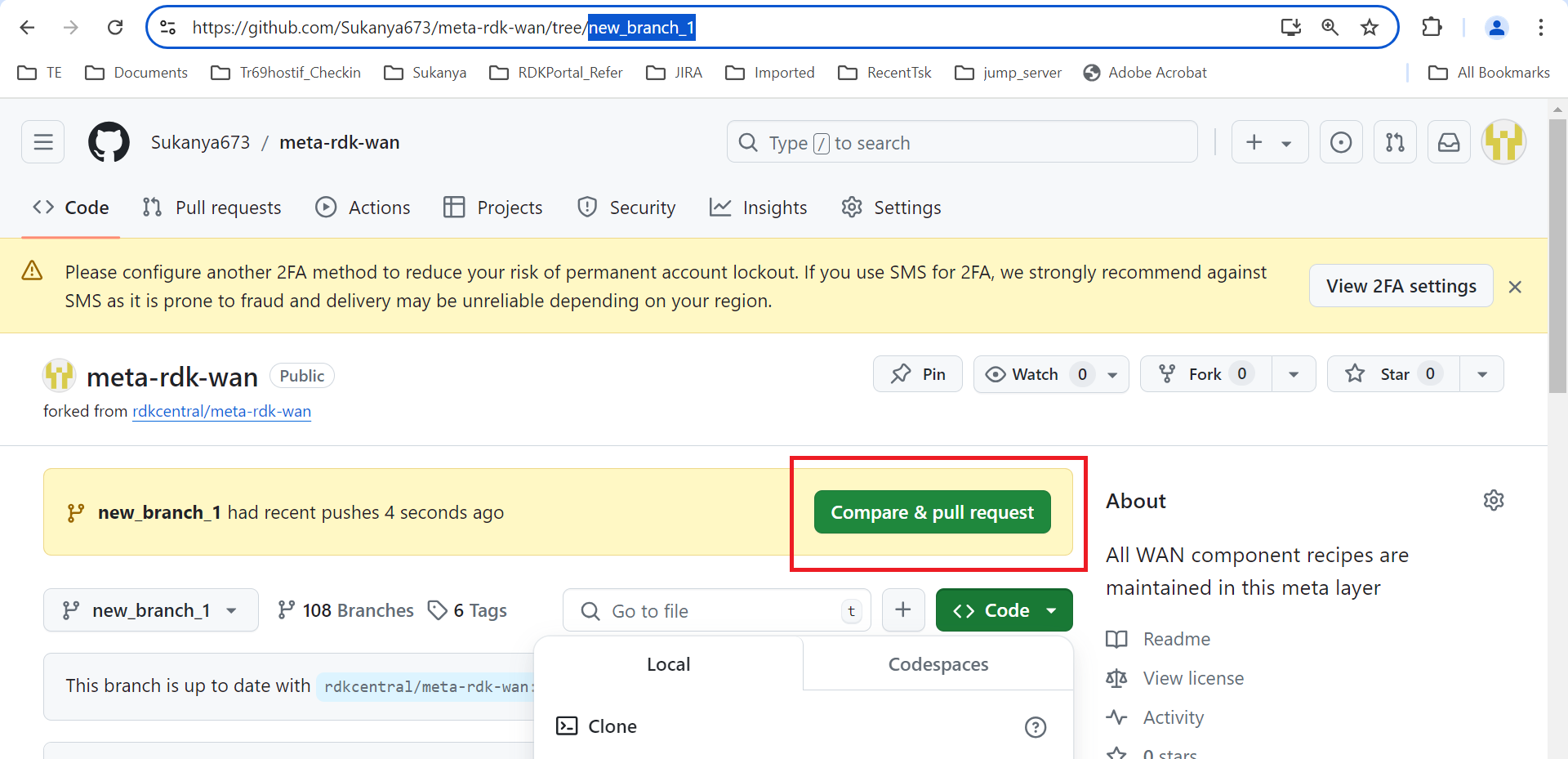Pin the repository with Pin button
The width and height of the screenshot is (1568, 759).
pos(918,374)
